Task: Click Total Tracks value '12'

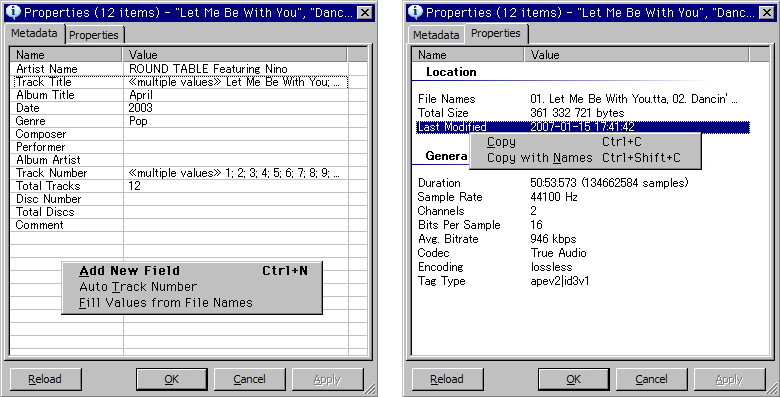Action: point(134,186)
